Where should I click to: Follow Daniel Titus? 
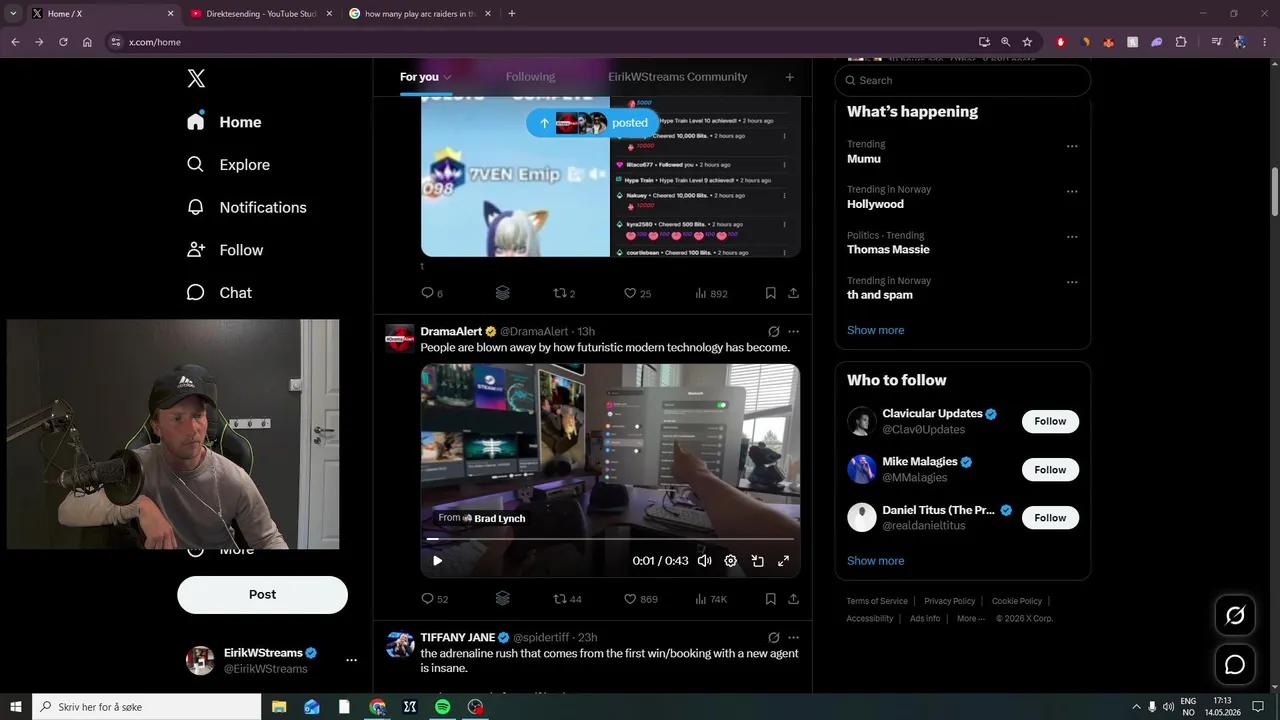tap(1050, 517)
